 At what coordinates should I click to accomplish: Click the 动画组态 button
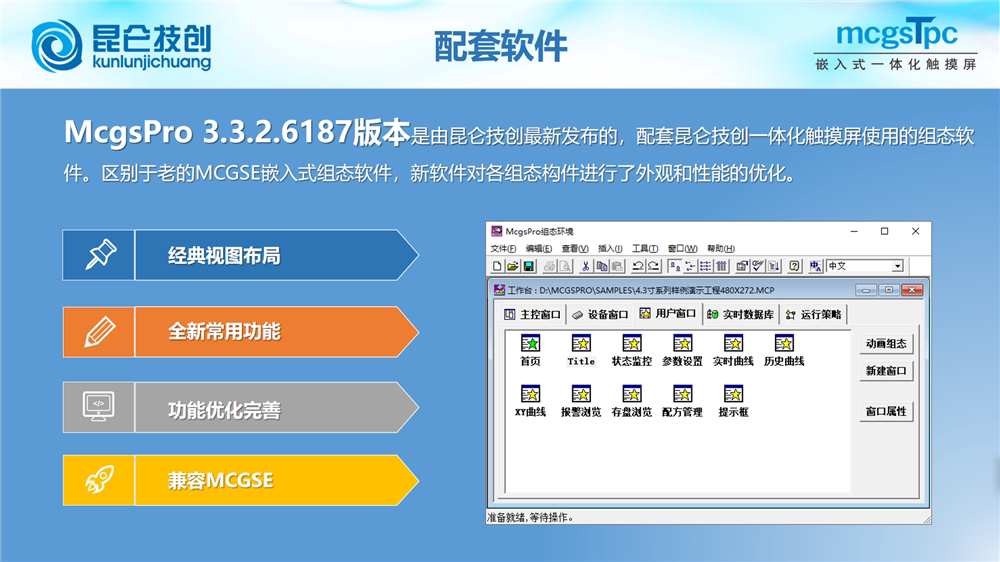coord(886,343)
